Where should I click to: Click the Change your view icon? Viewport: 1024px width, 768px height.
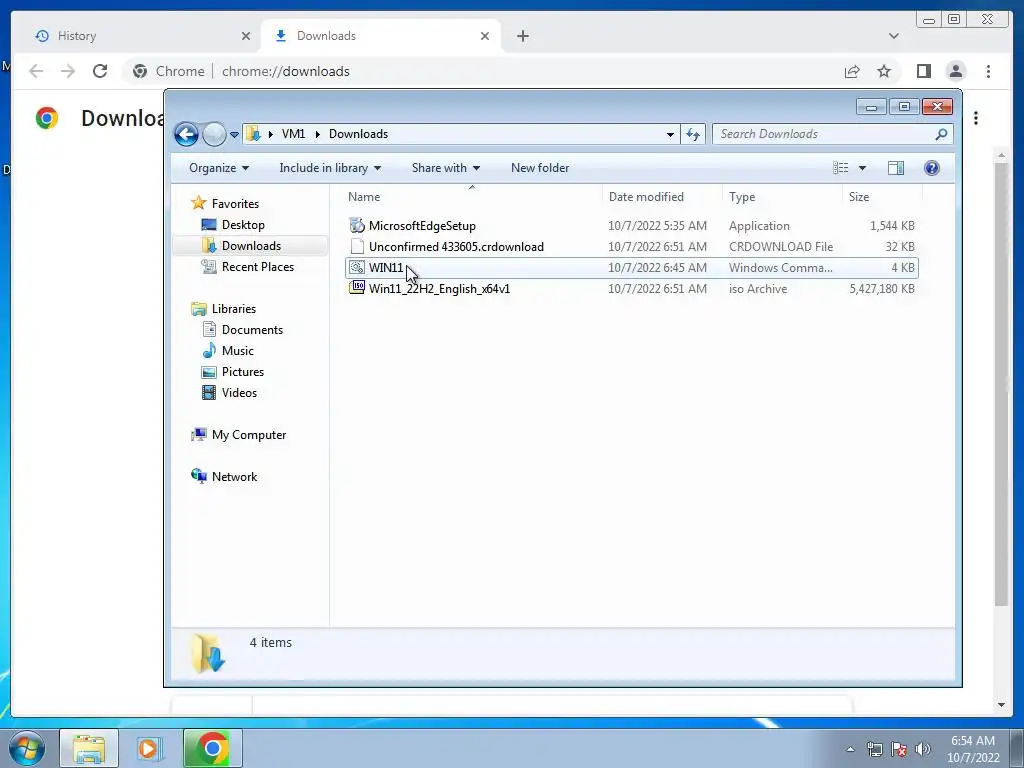pyautogui.click(x=840, y=168)
